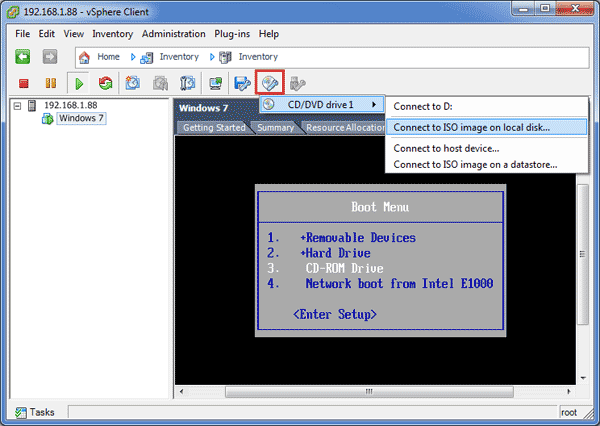
Task: Select the Windows 7 VM in tree
Action: tap(80, 119)
